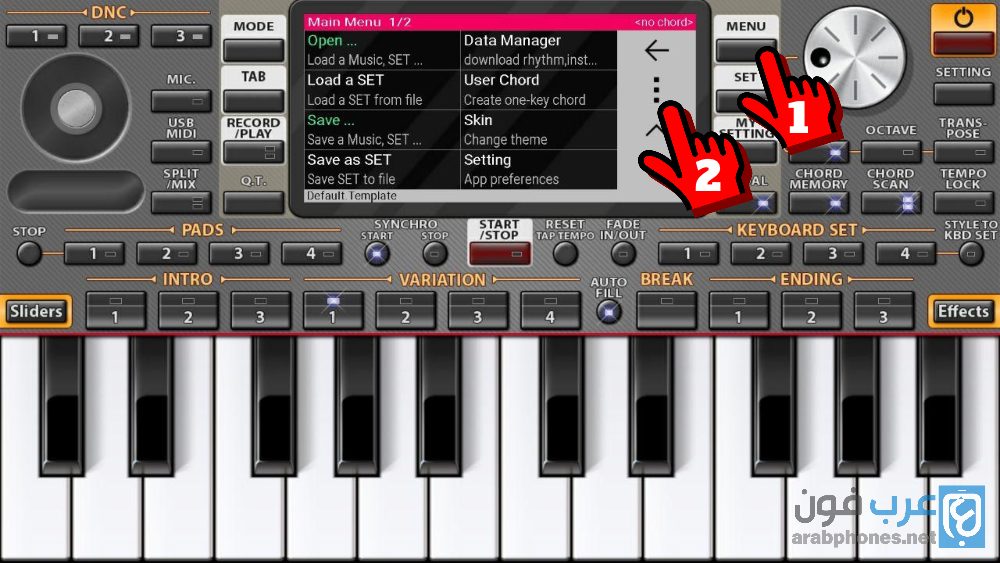
Task: Tap the ribbon touch strip under the joystick
Action: click(76, 191)
